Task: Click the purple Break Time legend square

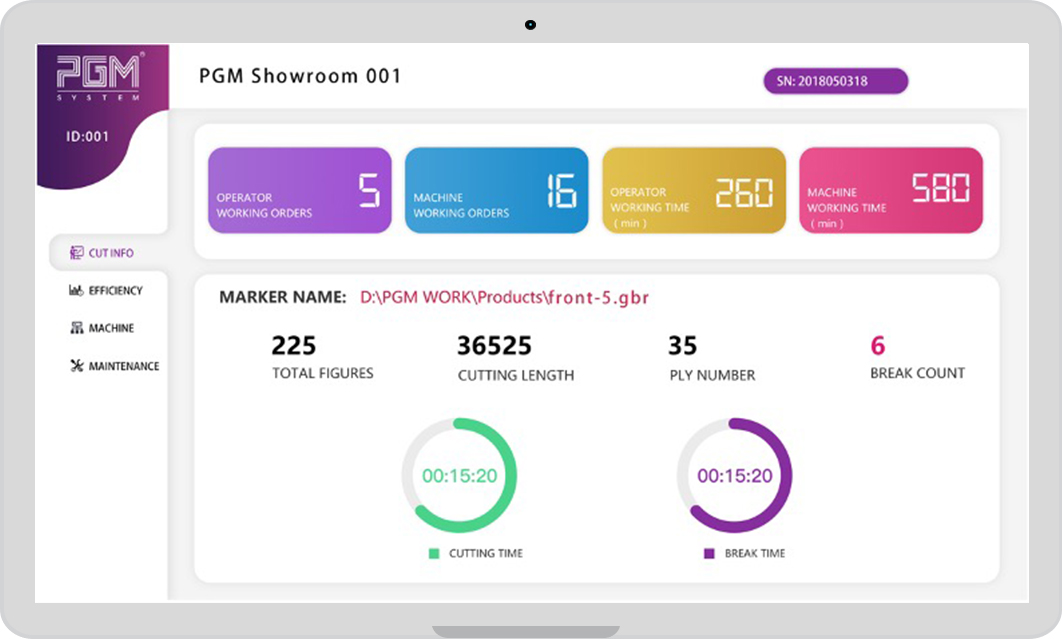Action: pos(709,554)
